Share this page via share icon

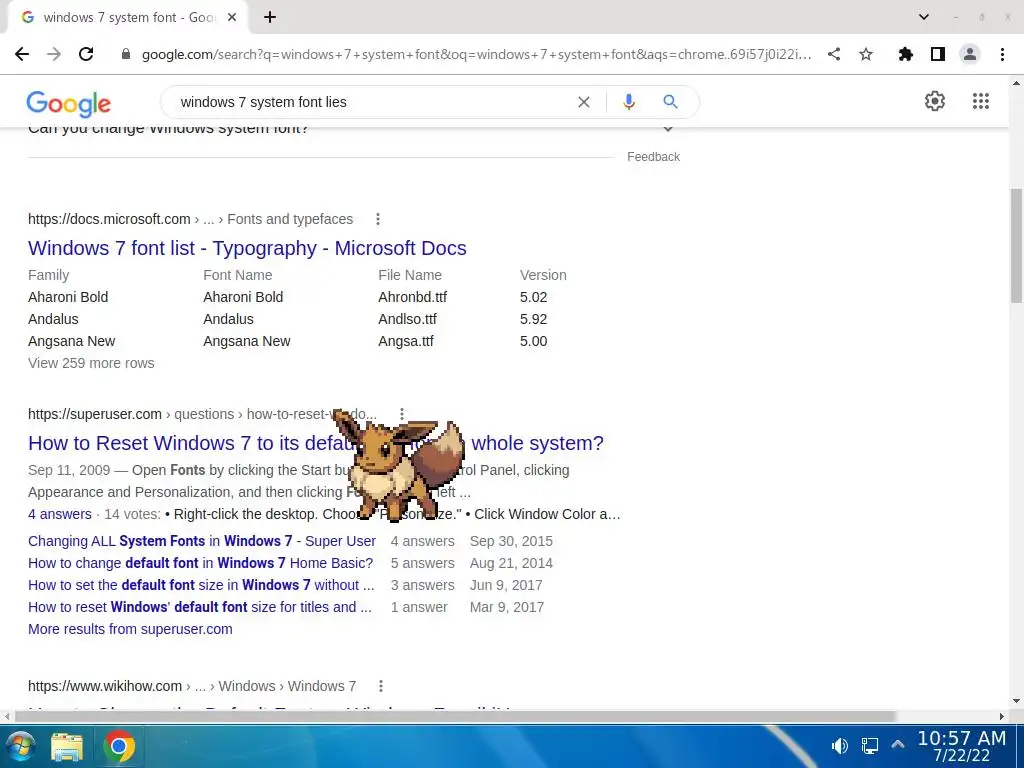click(x=834, y=54)
